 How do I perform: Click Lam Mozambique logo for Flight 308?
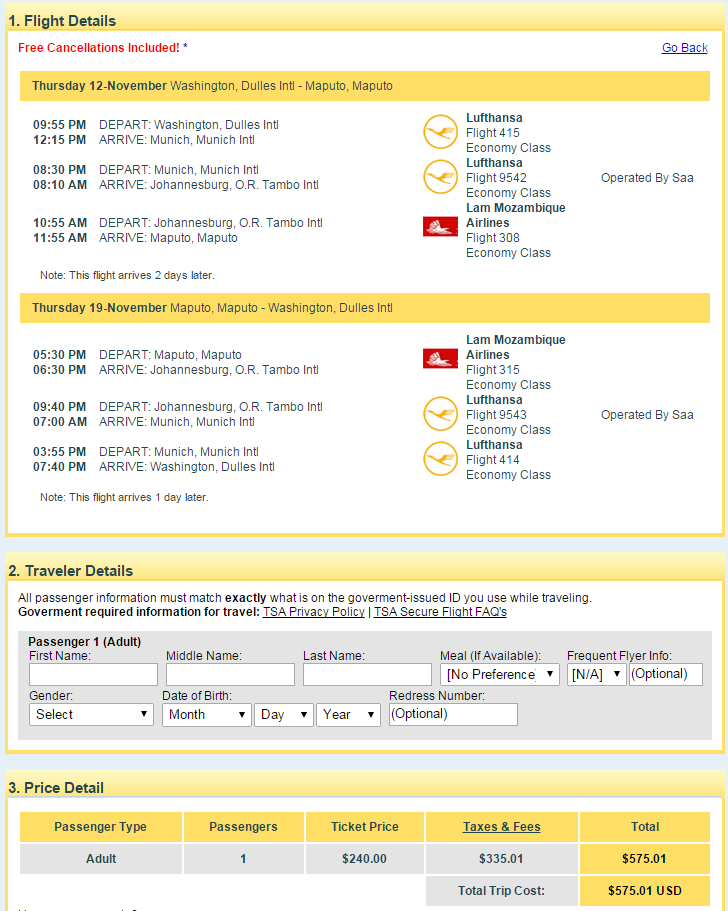click(440, 226)
